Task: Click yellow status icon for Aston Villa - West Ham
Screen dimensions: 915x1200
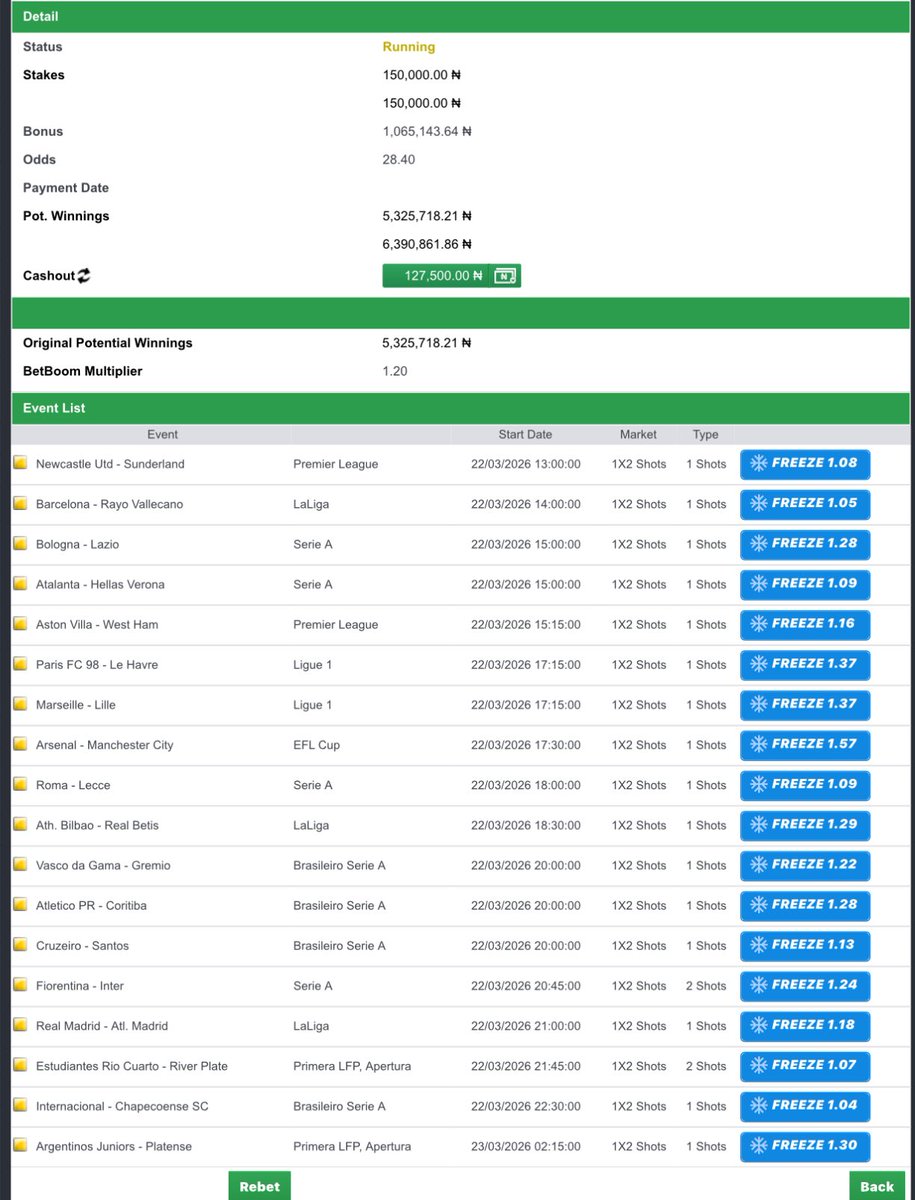Action: tap(20, 623)
